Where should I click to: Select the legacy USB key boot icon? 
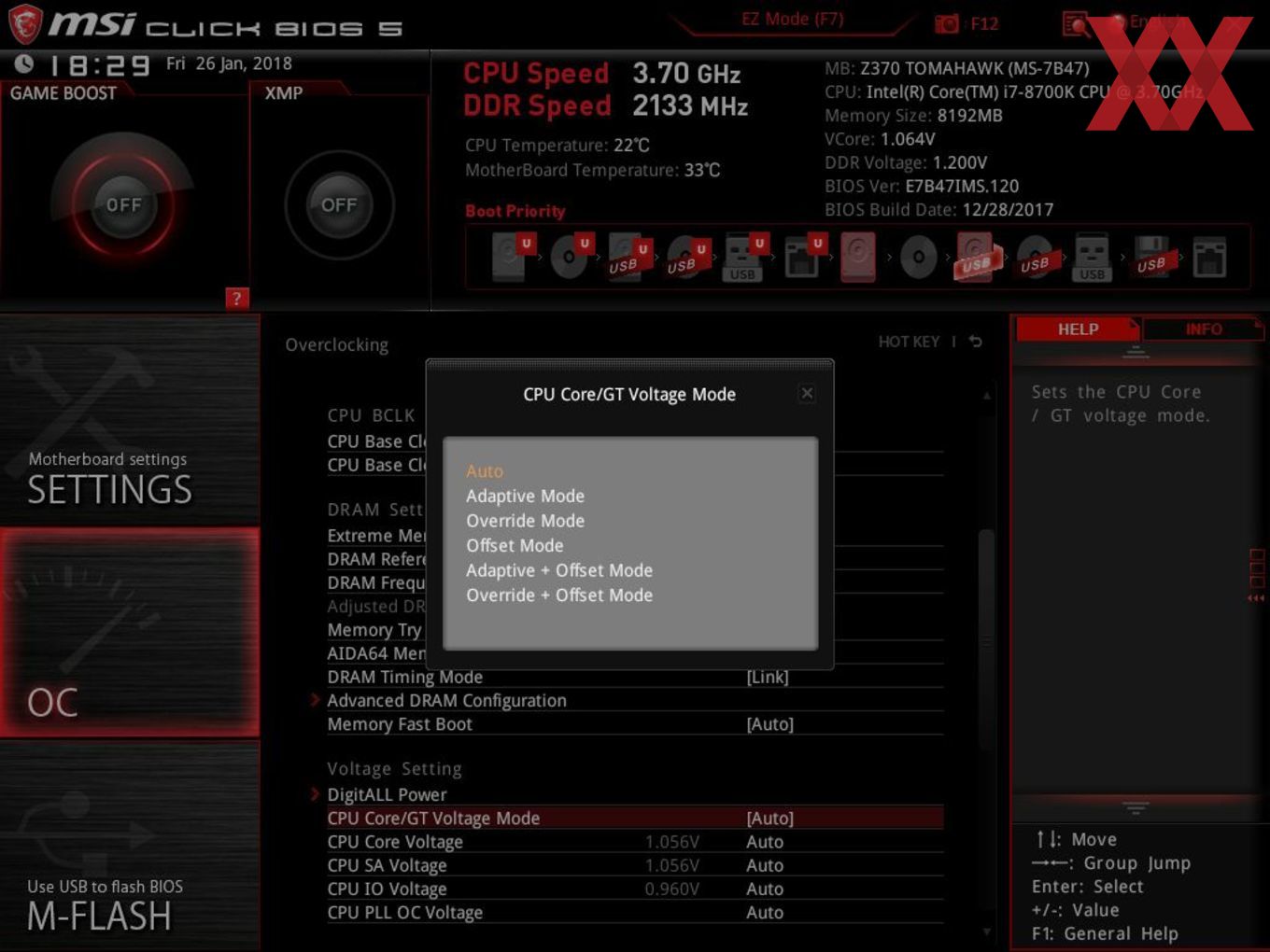(x=1092, y=258)
